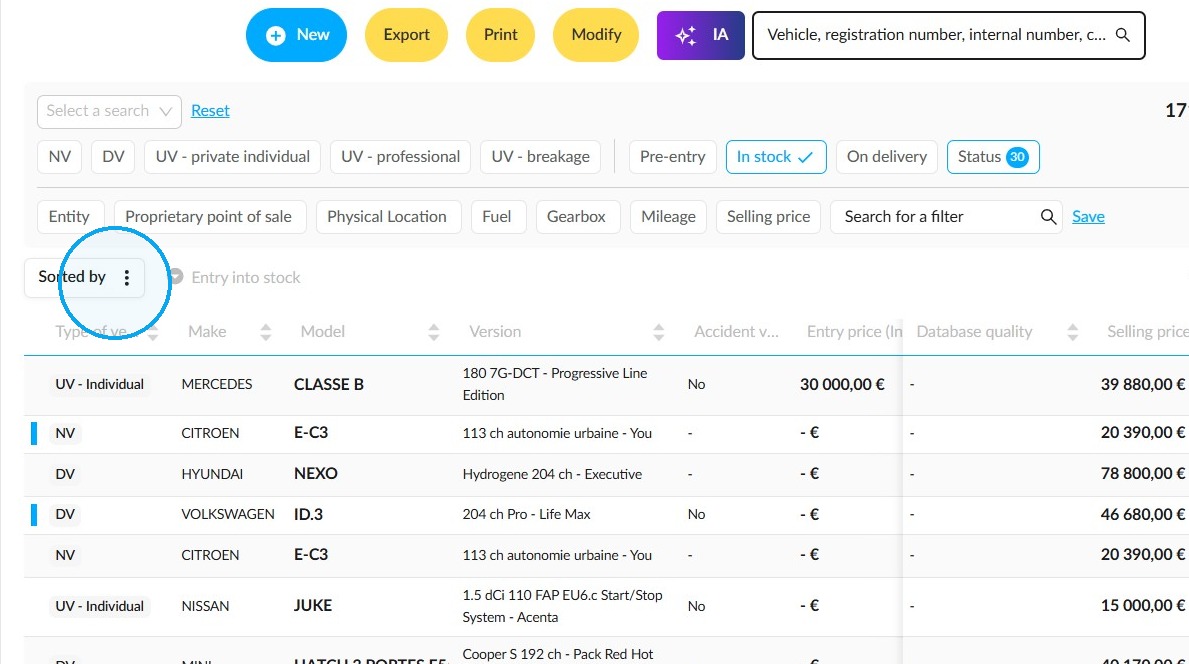Screen dimensions: 1189x664
Task: Click the plus icon on New button
Action: point(276,36)
